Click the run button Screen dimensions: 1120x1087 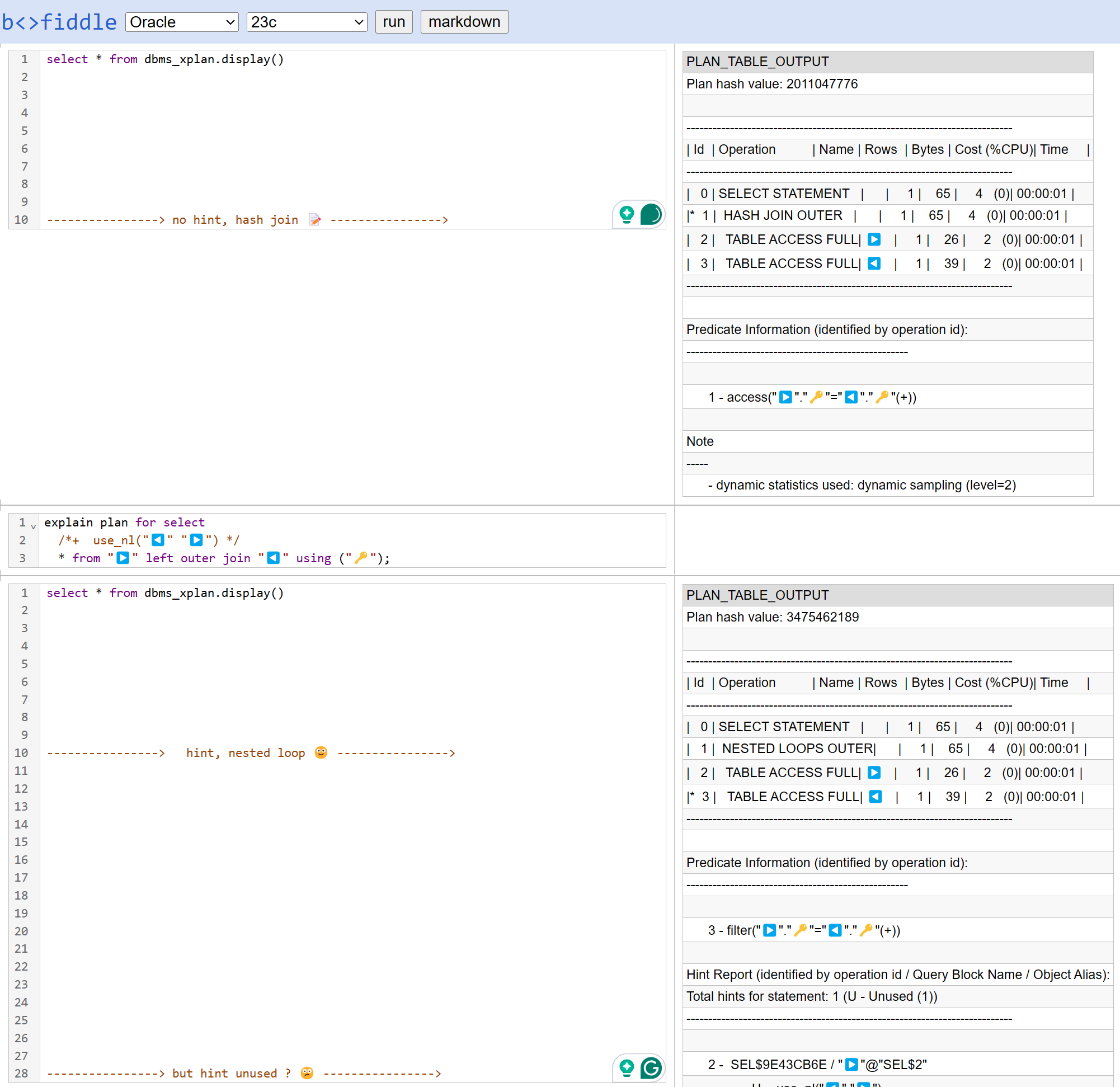pos(394,22)
